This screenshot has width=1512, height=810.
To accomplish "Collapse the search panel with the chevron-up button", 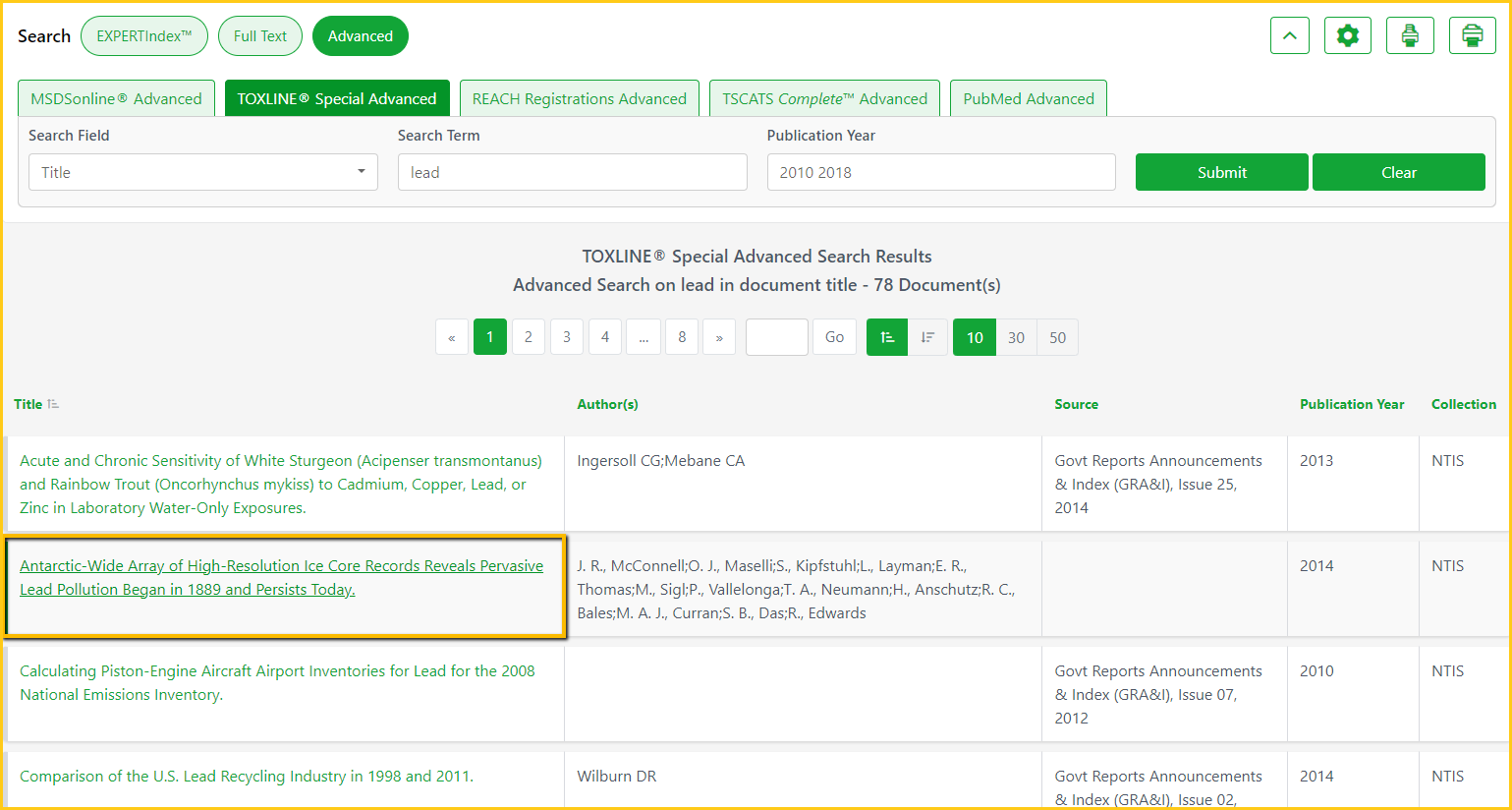I will point(1289,36).
